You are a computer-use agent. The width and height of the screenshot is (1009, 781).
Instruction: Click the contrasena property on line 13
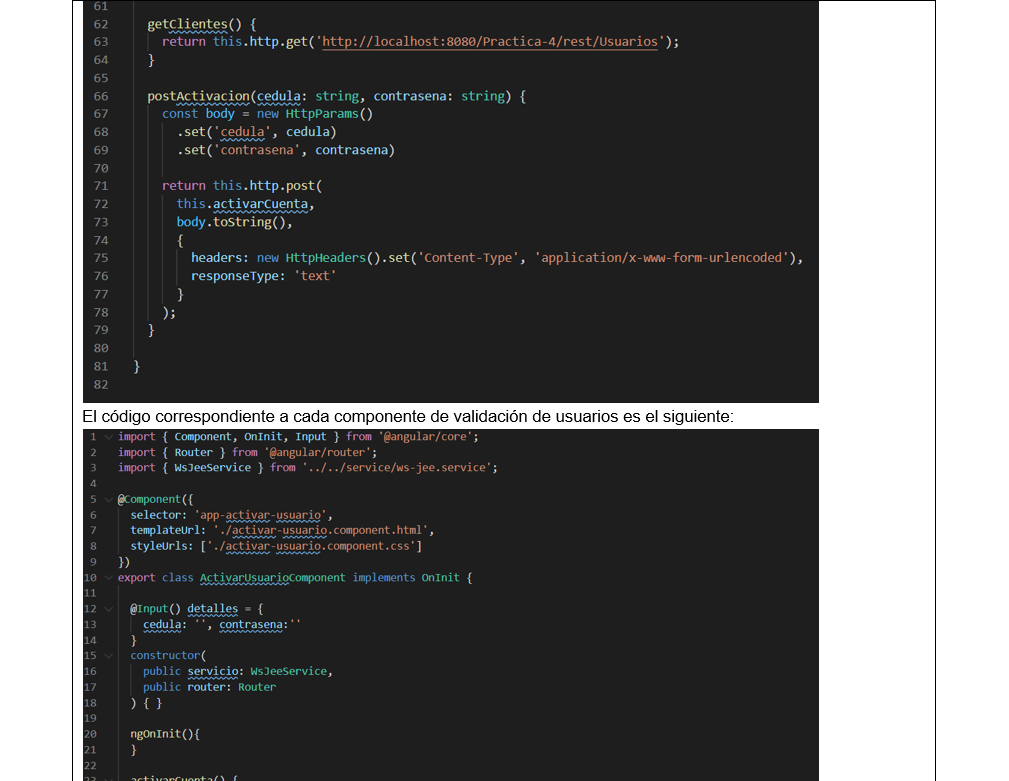(x=252, y=624)
